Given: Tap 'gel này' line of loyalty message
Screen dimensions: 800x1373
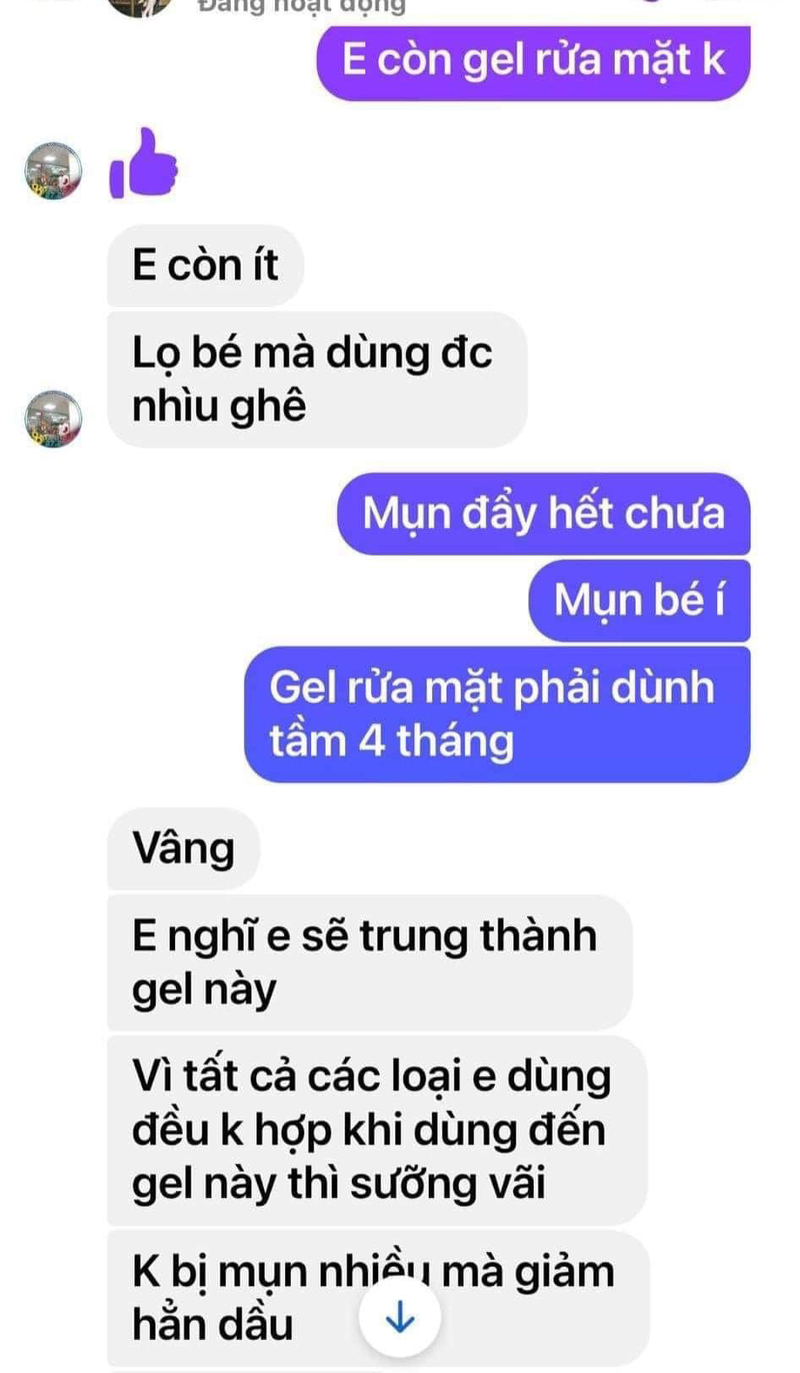Looking at the screenshot, I should coord(204,990).
